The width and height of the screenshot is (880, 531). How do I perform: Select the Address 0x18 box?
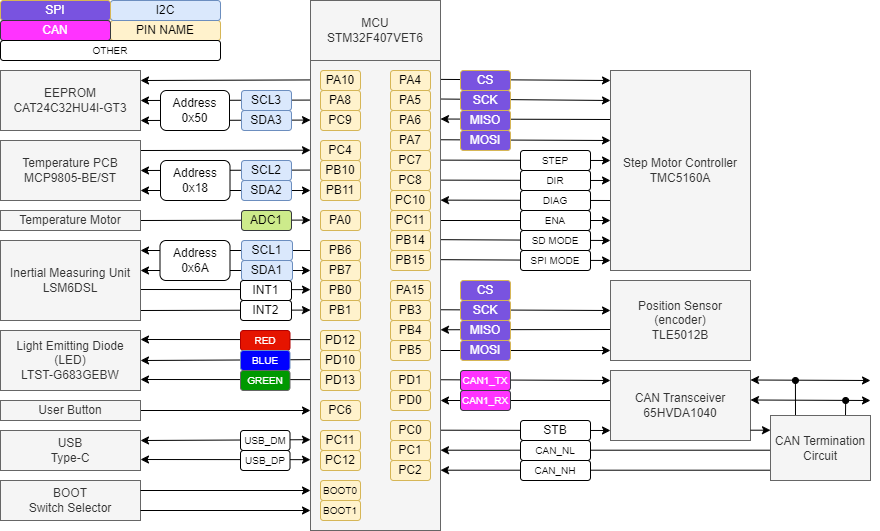195,181
